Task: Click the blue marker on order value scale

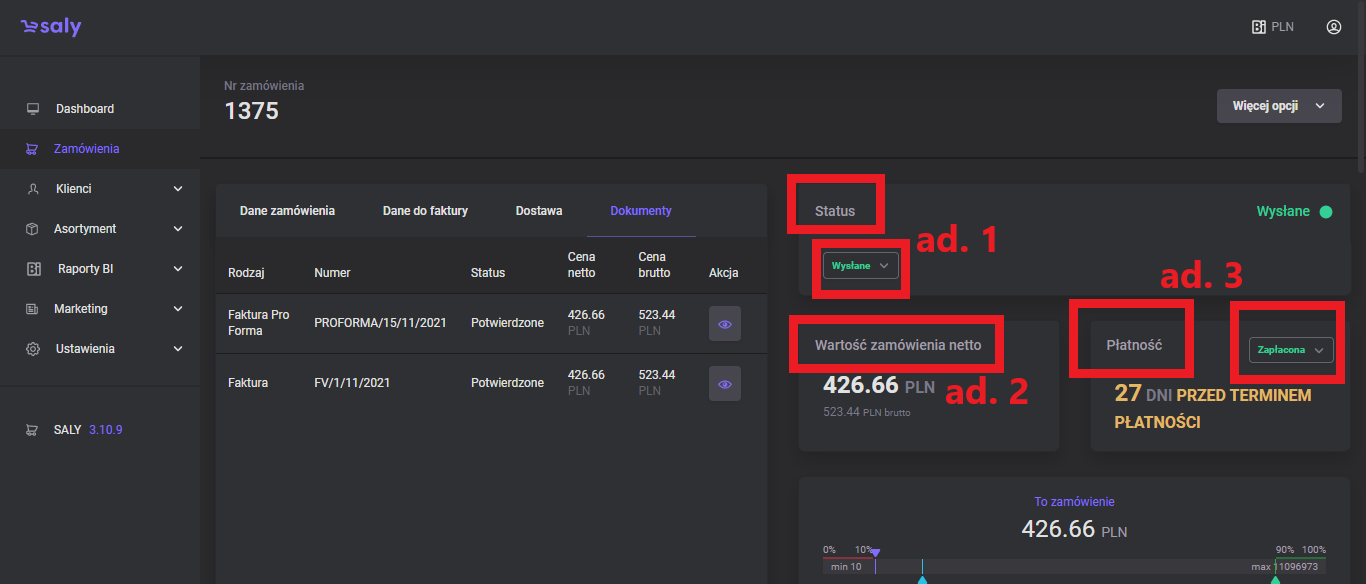Action: pyautogui.click(x=922, y=578)
